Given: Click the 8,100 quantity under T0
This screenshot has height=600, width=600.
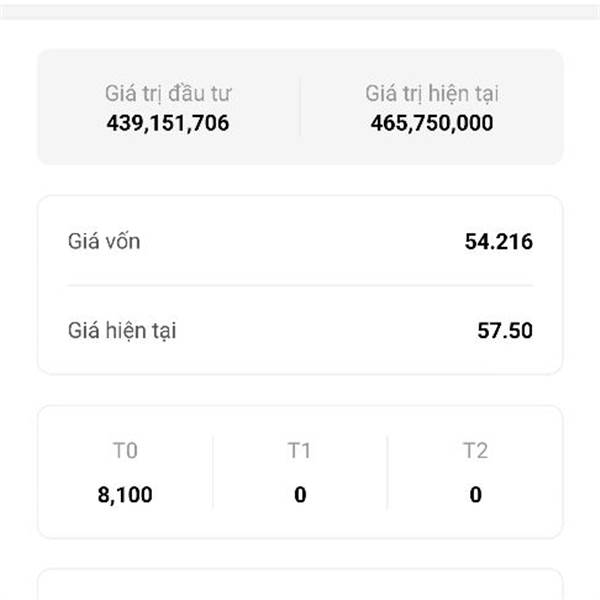Looking at the screenshot, I should tap(126, 494).
